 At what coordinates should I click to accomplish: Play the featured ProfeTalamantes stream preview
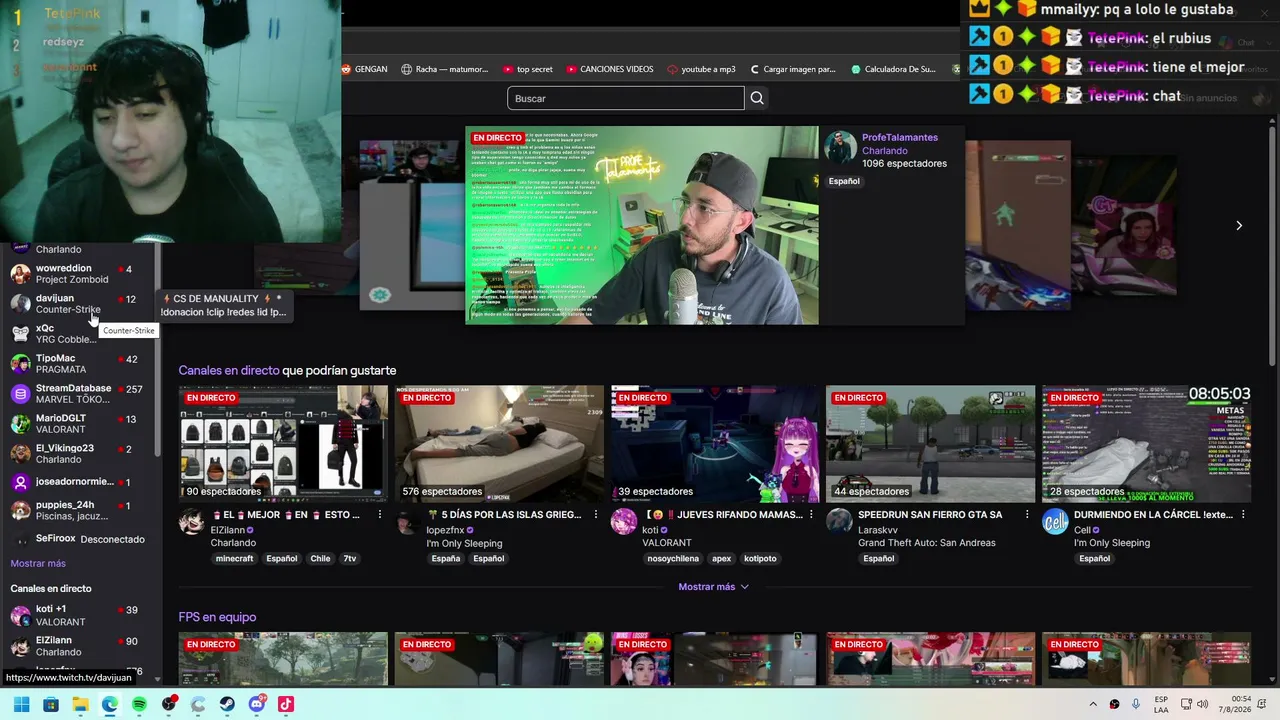coord(642,225)
